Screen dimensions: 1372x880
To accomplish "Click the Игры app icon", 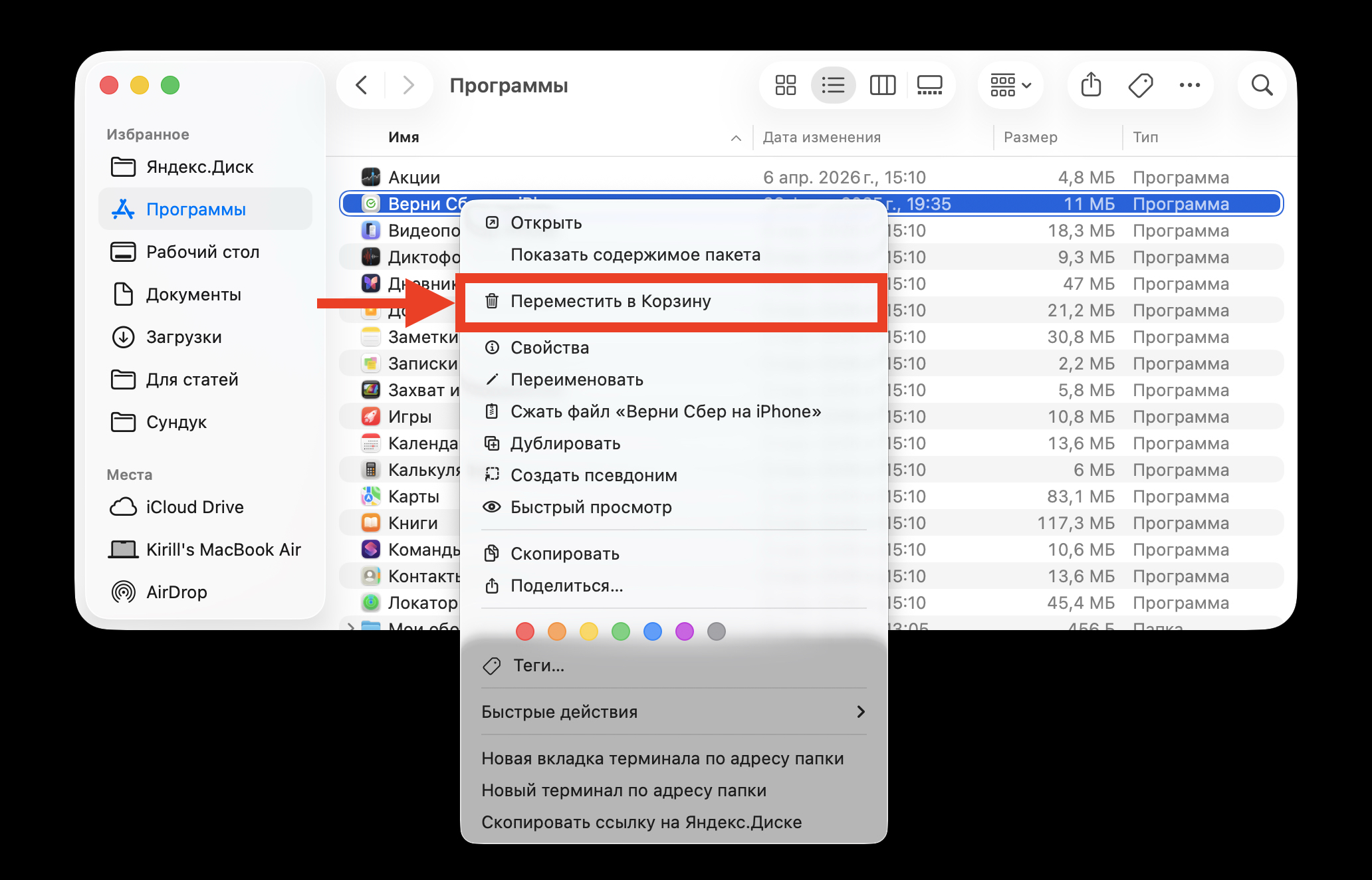I will (x=371, y=416).
